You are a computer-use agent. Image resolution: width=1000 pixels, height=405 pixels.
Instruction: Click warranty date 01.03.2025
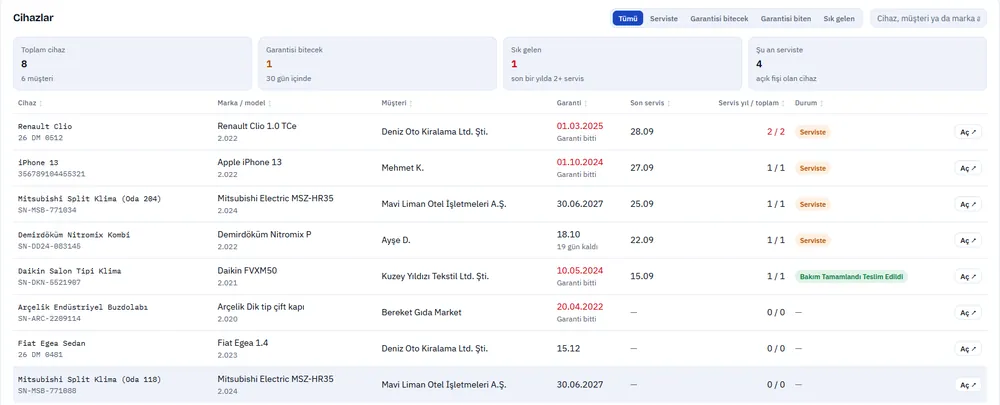pos(580,126)
